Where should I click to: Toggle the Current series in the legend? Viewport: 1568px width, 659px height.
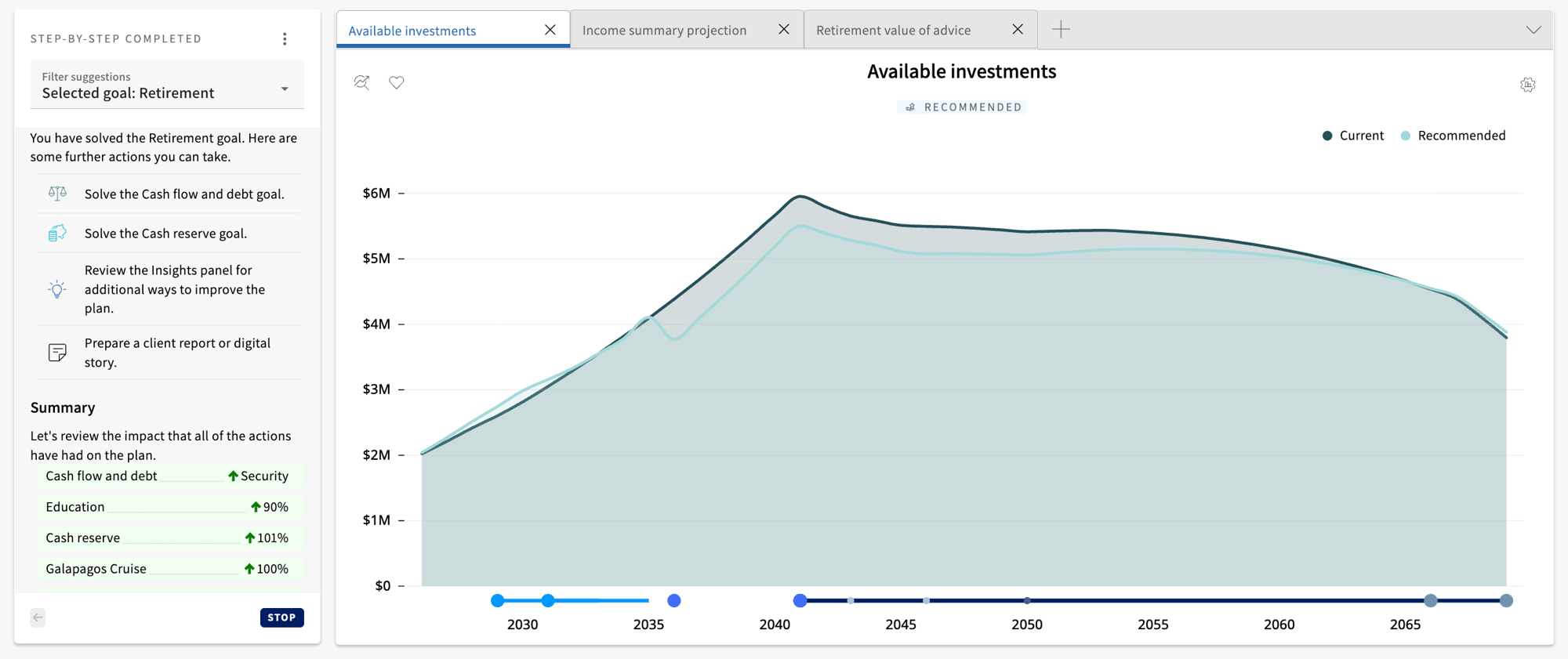1353,136
